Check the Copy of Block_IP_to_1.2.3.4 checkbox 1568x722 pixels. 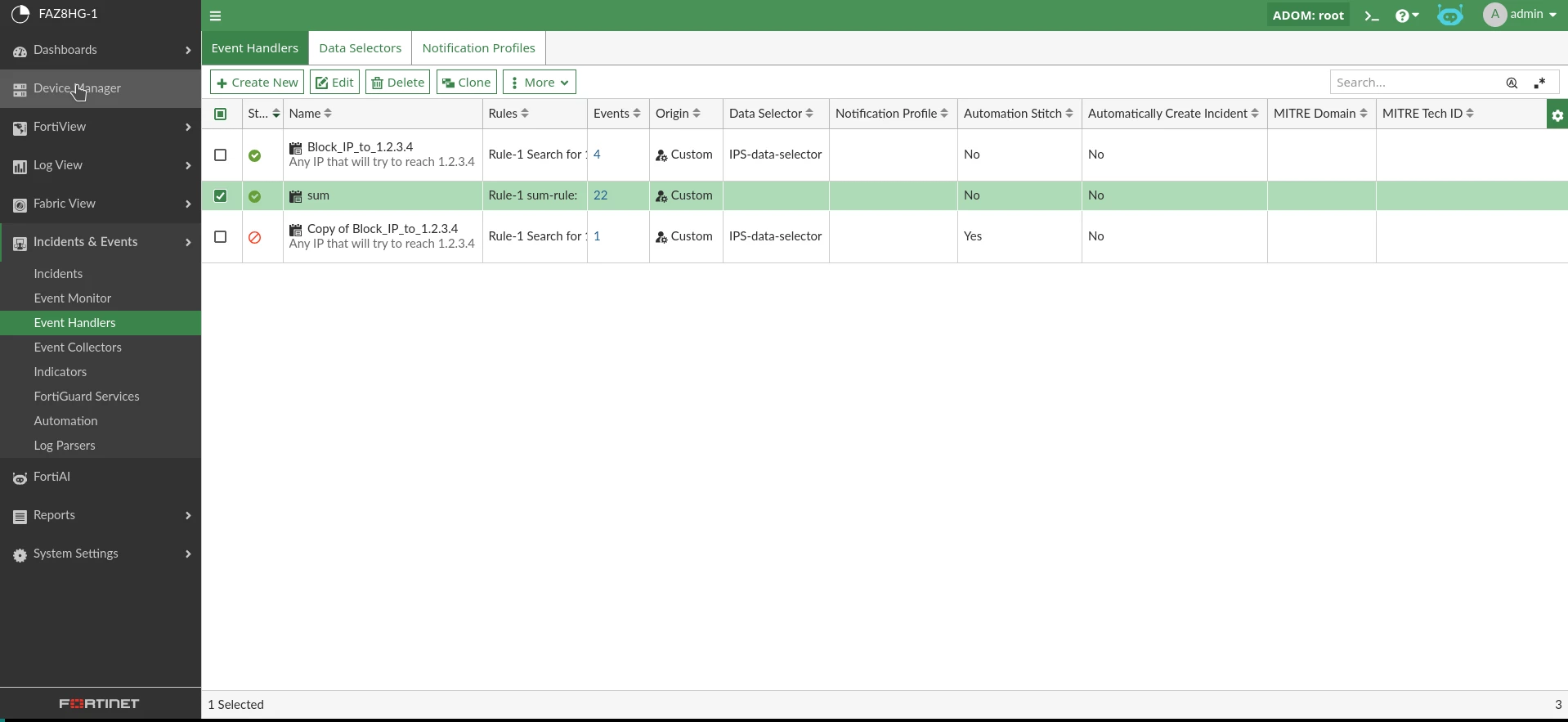point(221,236)
